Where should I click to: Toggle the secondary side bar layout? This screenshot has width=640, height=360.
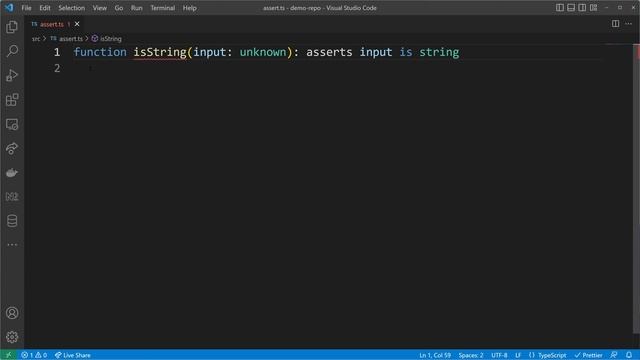click(x=582, y=8)
